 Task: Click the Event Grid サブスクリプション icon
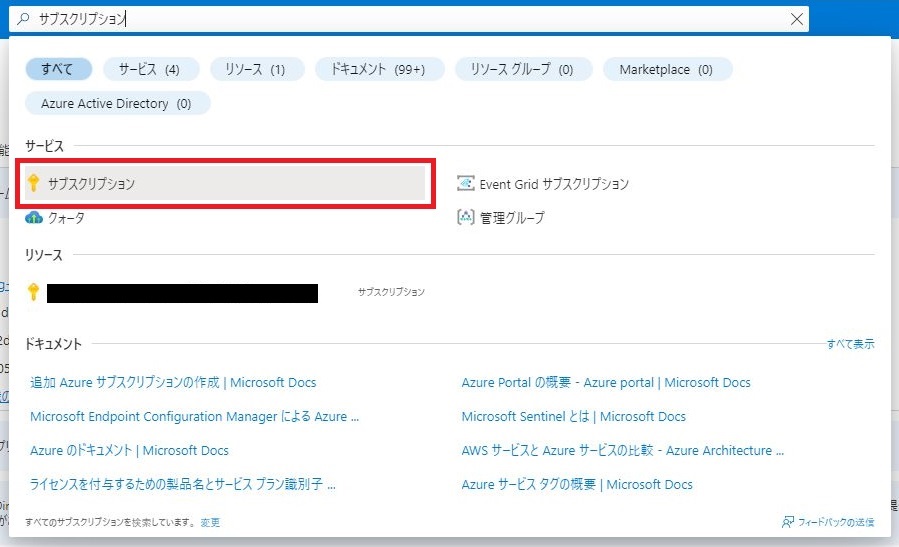click(465, 183)
